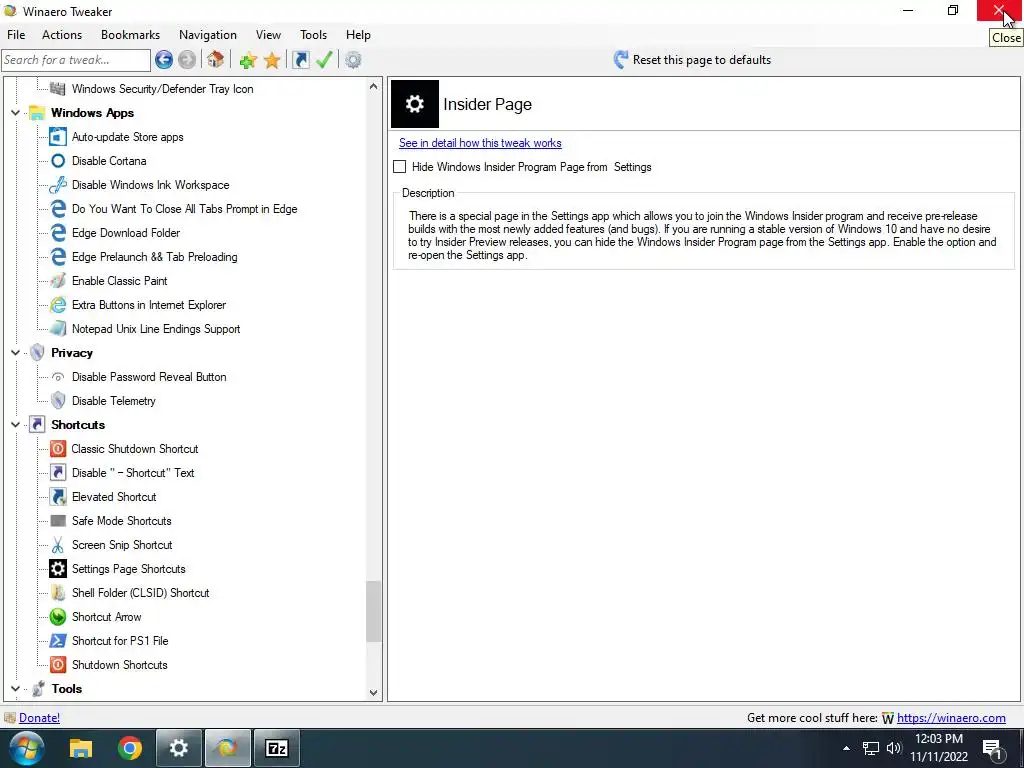Open the Navigation menu
This screenshot has height=768, width=1024.
click(208, 35)
